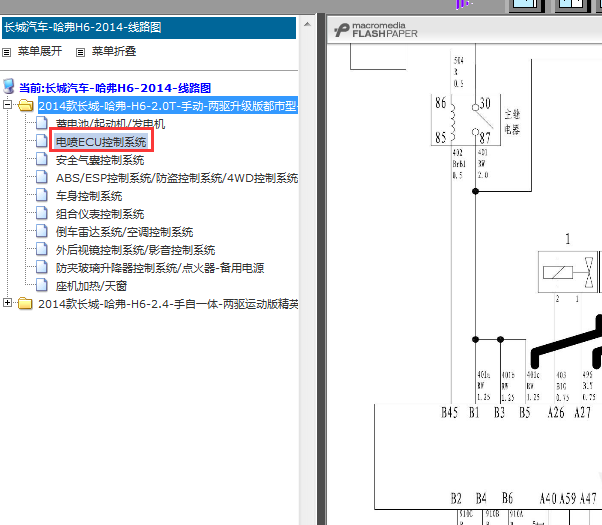Click the computer icon next to 当前 heading
602x525 pixels.
coord(9,87)
